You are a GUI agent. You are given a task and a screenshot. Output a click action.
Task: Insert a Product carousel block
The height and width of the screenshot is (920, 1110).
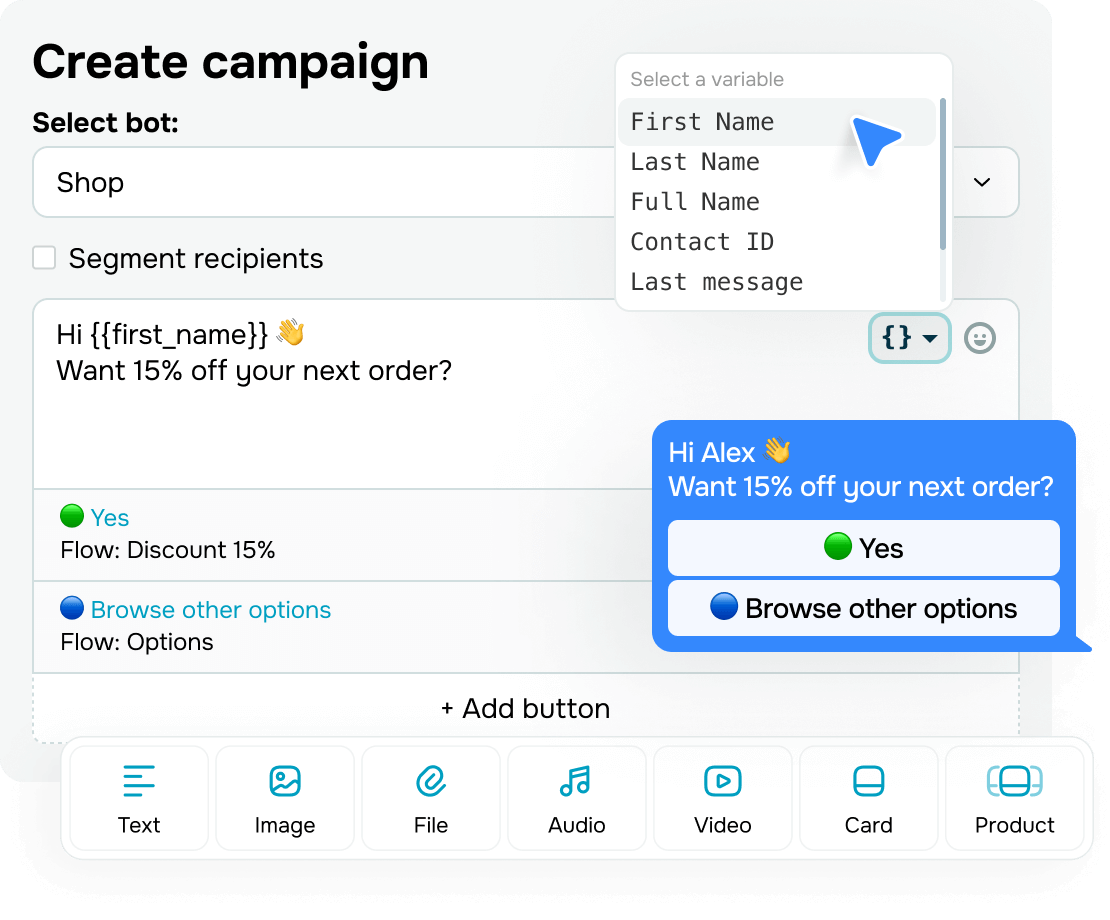click(1014, 798)
